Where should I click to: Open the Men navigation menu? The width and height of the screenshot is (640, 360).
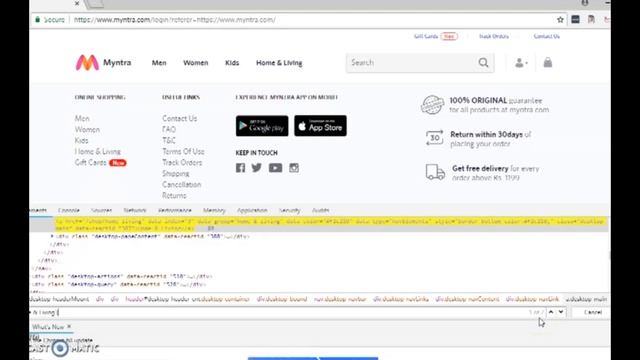point(159,63)
